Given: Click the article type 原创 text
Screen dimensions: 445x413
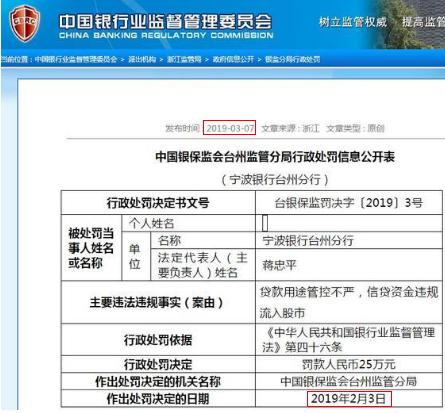Looking at the screenshot, I should click(x=376, y=128).
